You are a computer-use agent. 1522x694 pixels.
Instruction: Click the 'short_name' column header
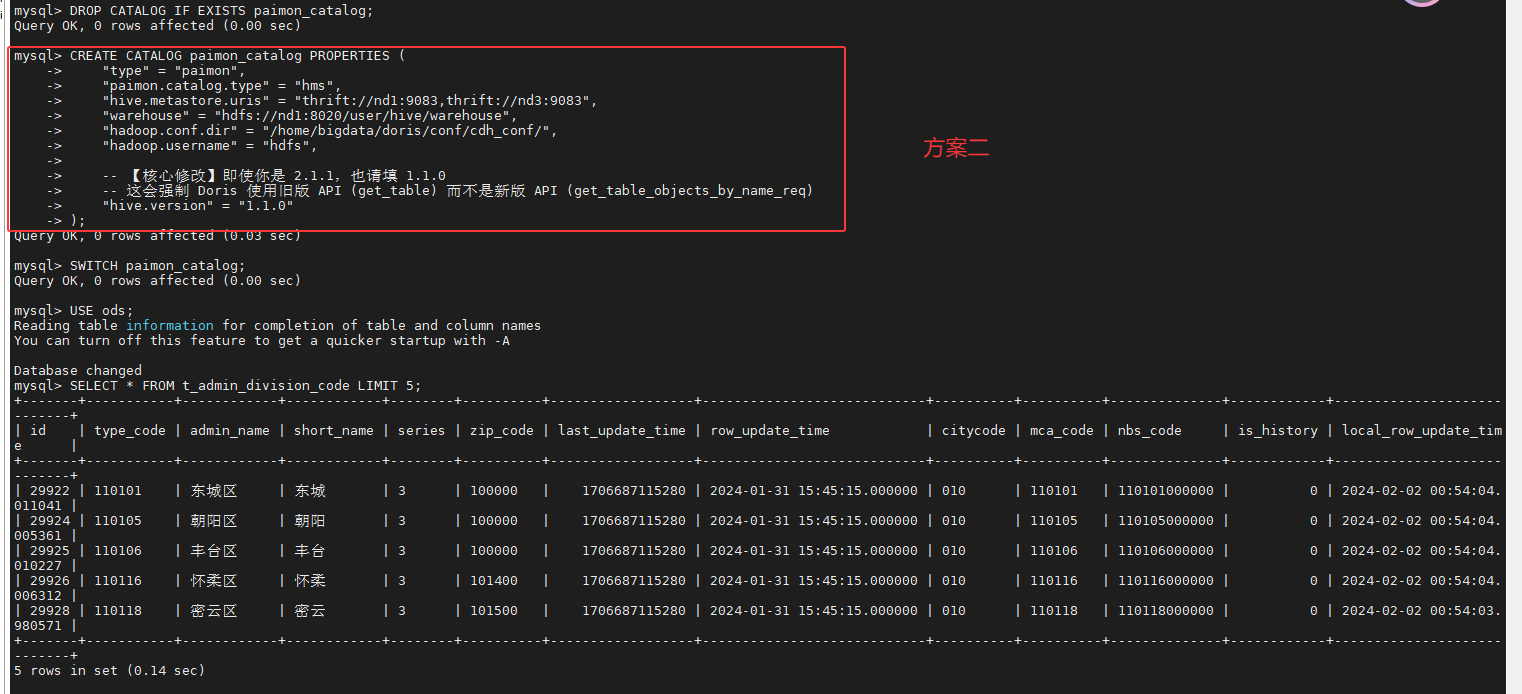pyautogui.click(x=334, y=431)
